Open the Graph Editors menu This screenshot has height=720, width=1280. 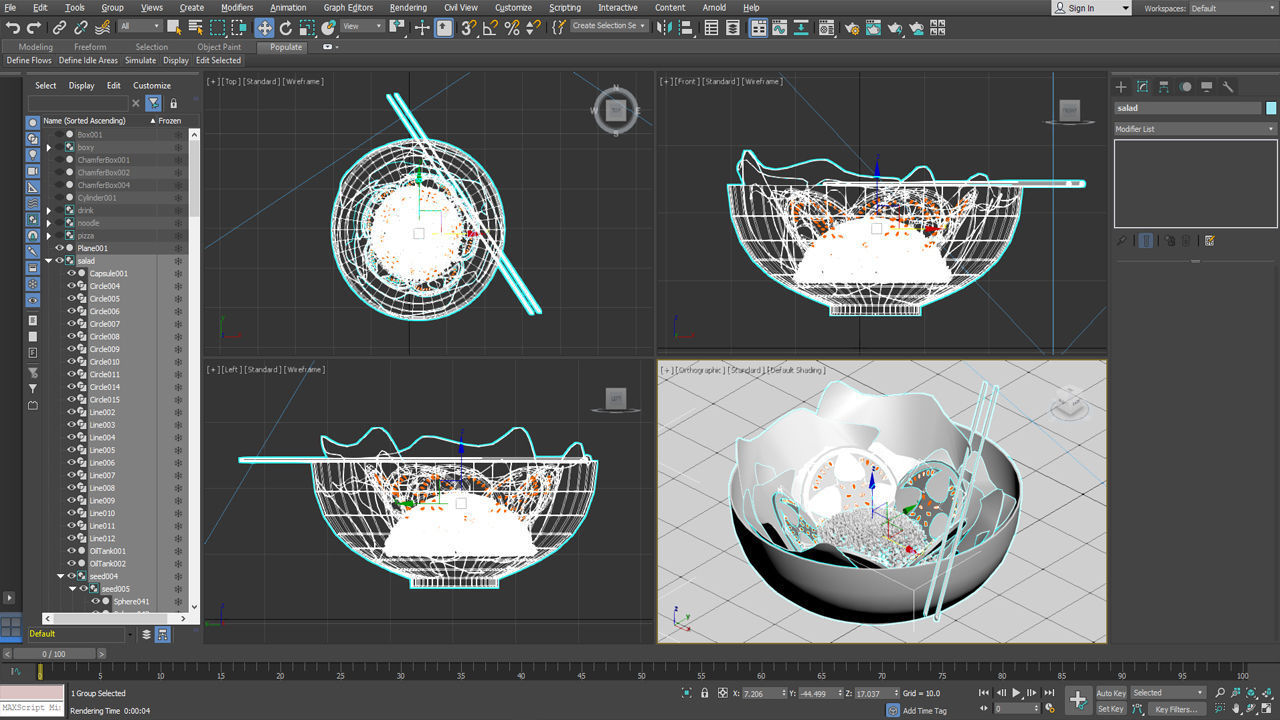(x=348, y=7)
